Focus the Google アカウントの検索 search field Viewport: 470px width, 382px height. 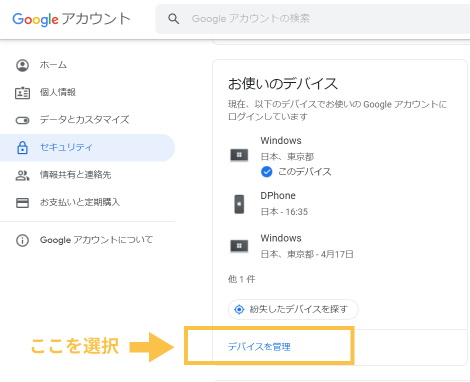[x=313, y=19]
